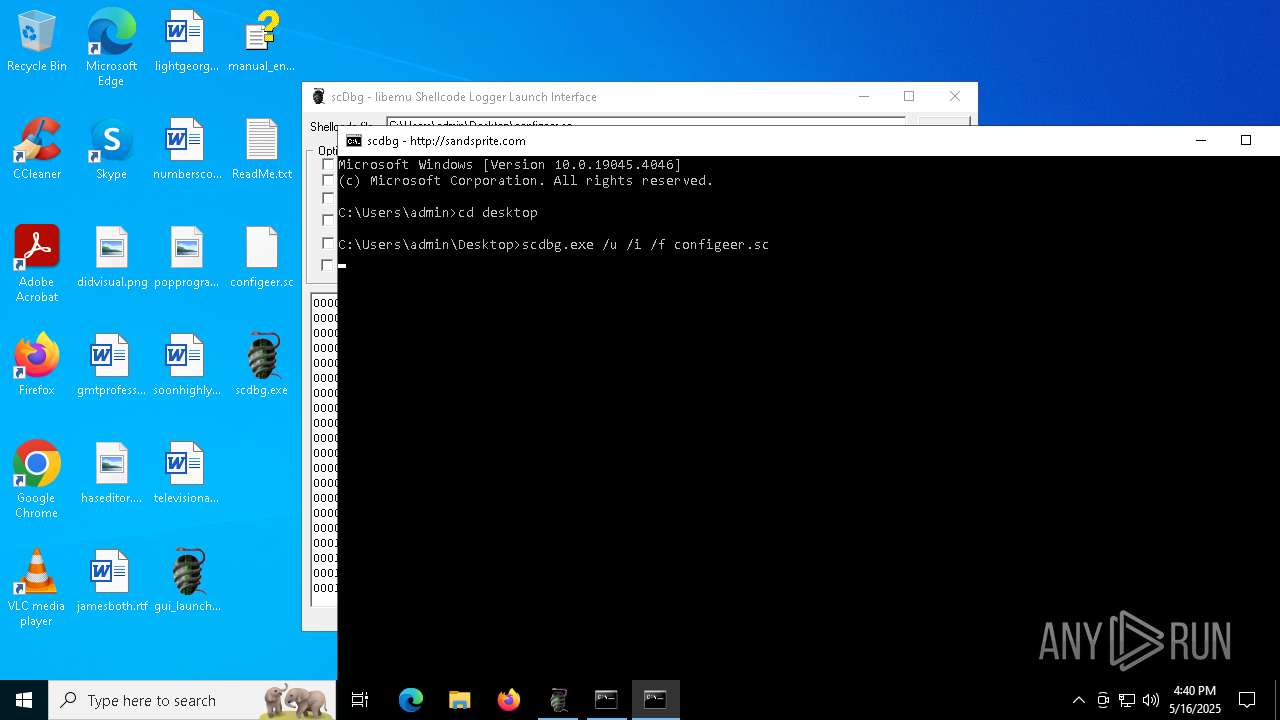The image size is (1280, 720).
Task: Select the jamesboth.rtf document icon
Action: pos(111,582)
